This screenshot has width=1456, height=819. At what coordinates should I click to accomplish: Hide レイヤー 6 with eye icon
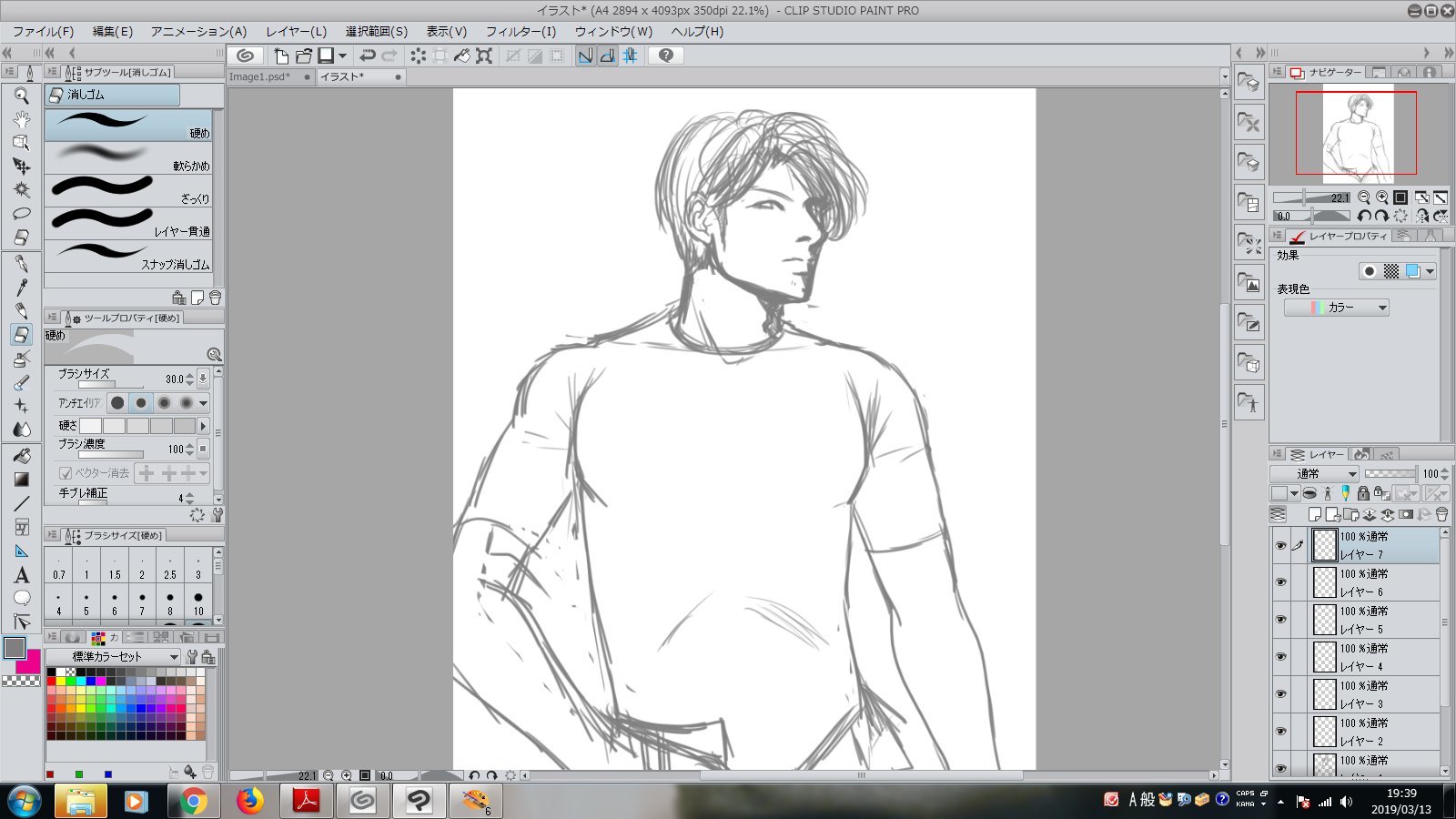click(1280, 582)
